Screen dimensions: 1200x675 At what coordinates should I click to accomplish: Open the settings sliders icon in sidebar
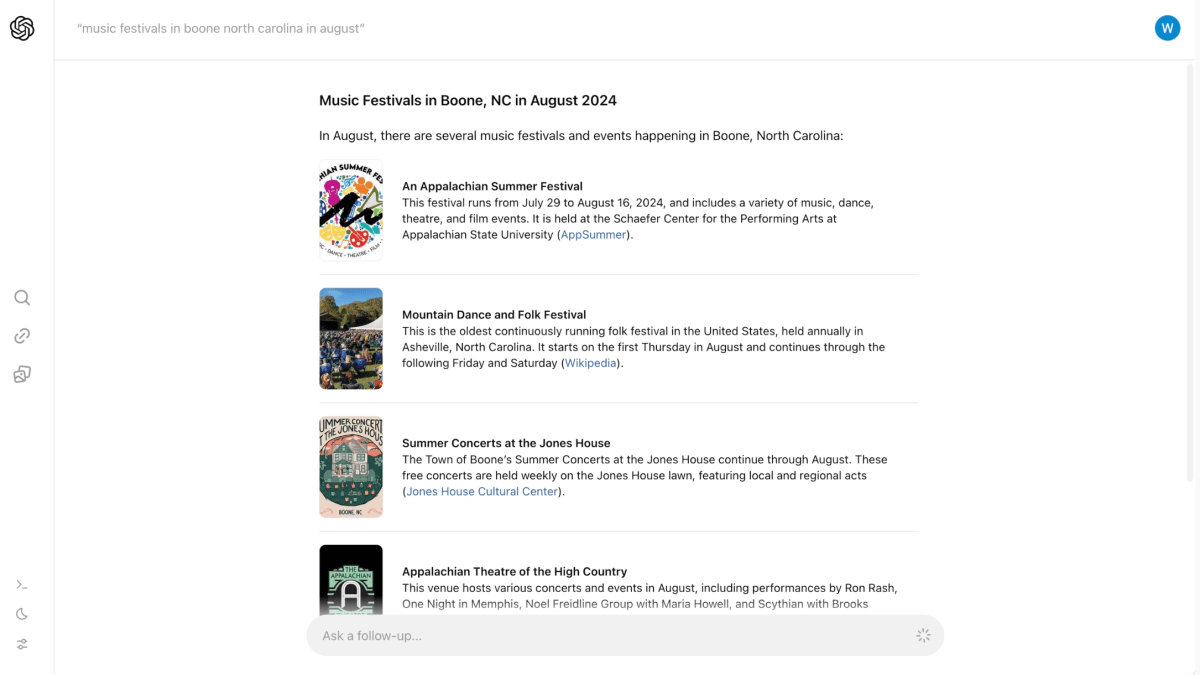point(22,644)
